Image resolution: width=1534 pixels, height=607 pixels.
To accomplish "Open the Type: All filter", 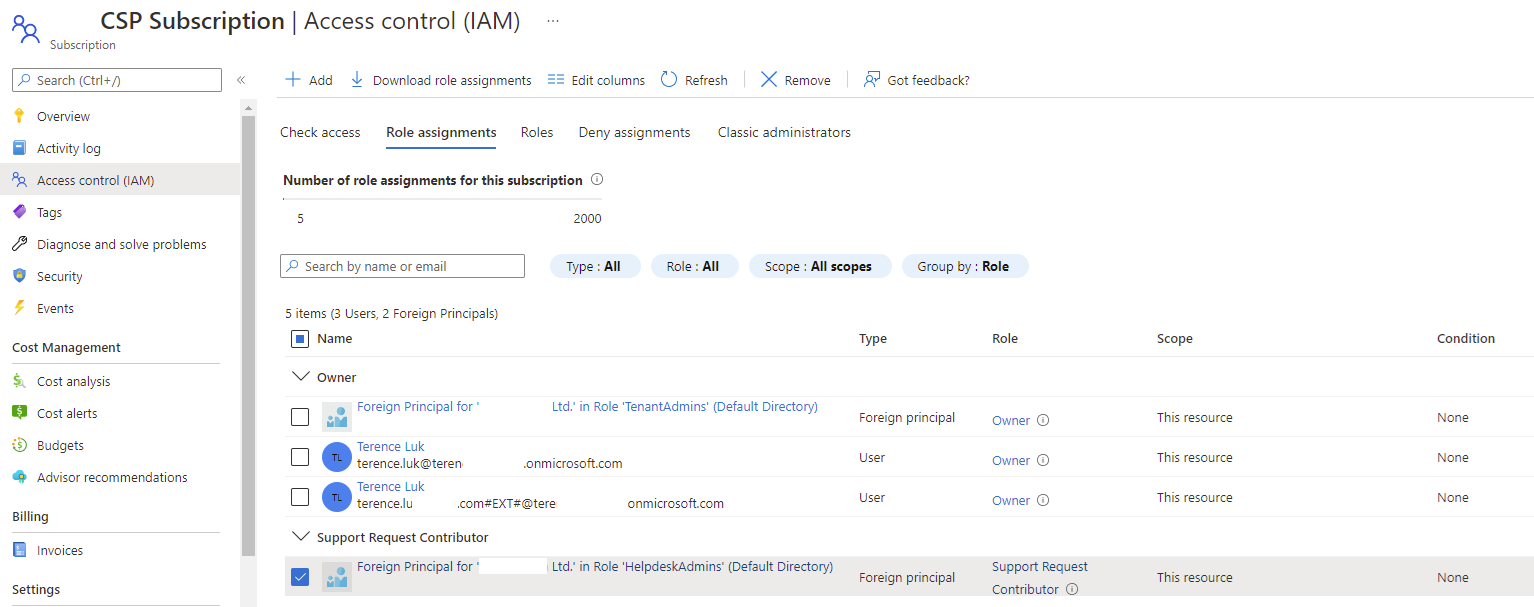I will (594, 266).
